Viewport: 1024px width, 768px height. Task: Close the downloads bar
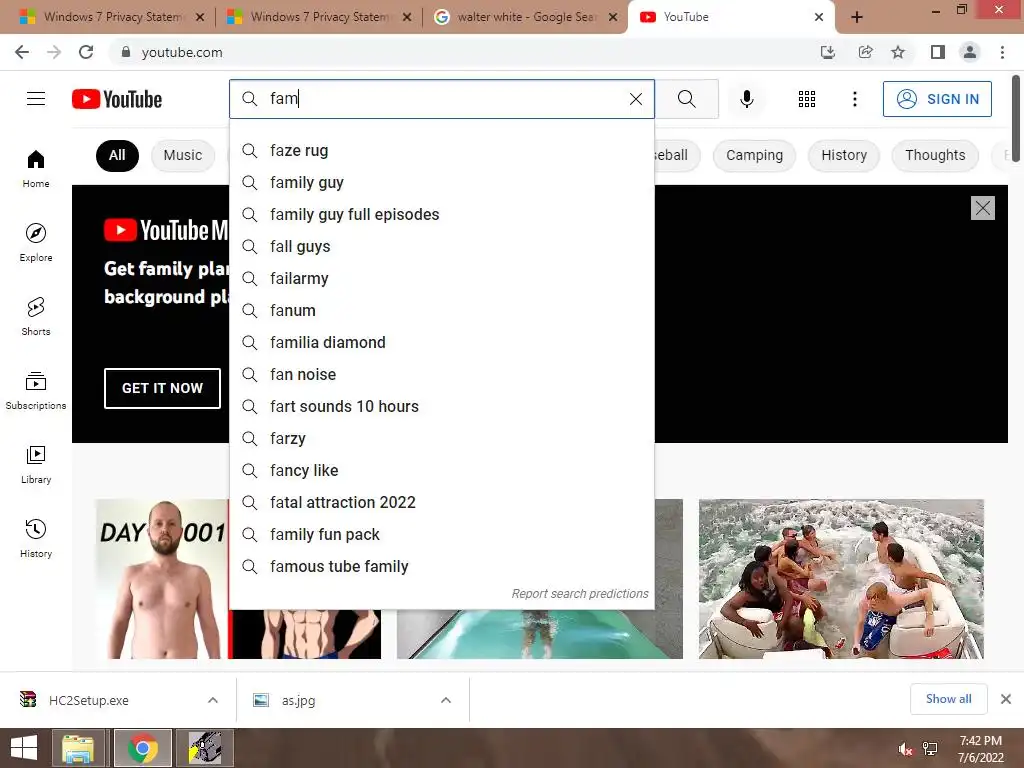point(1006,699)
